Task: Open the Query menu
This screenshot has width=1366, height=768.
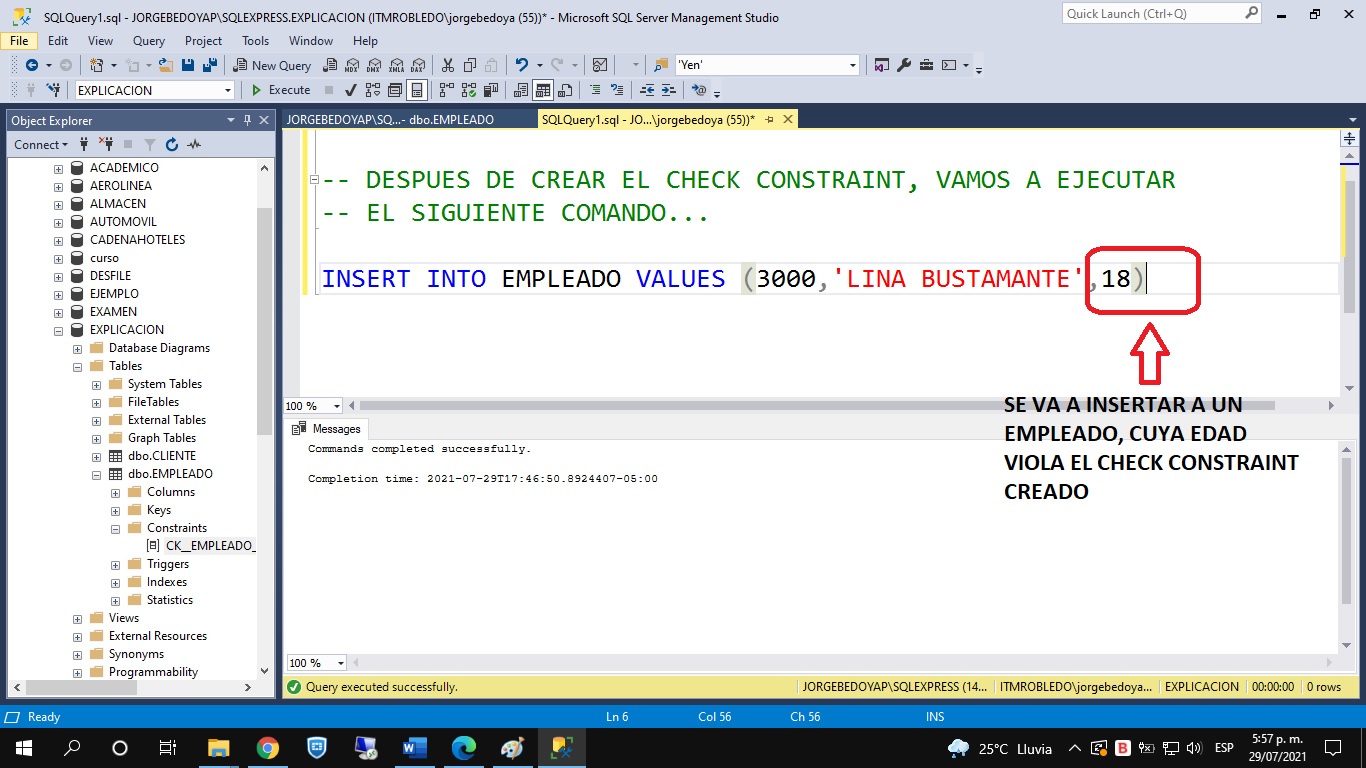Action: [149, 41]
